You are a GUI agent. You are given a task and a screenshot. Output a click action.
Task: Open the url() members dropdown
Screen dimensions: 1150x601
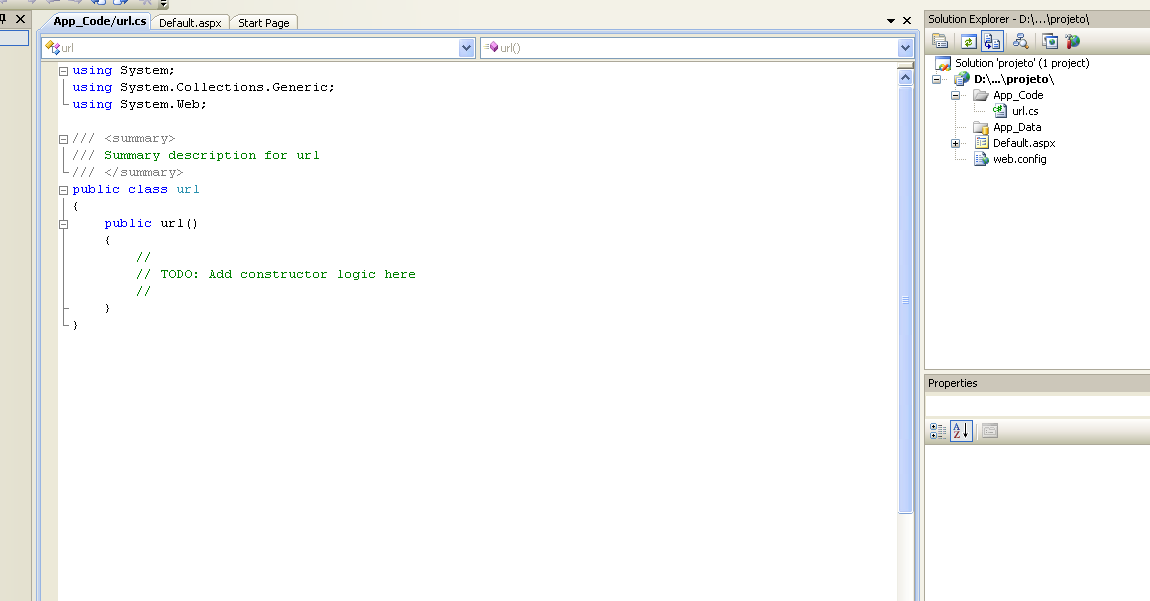(905, 48)
